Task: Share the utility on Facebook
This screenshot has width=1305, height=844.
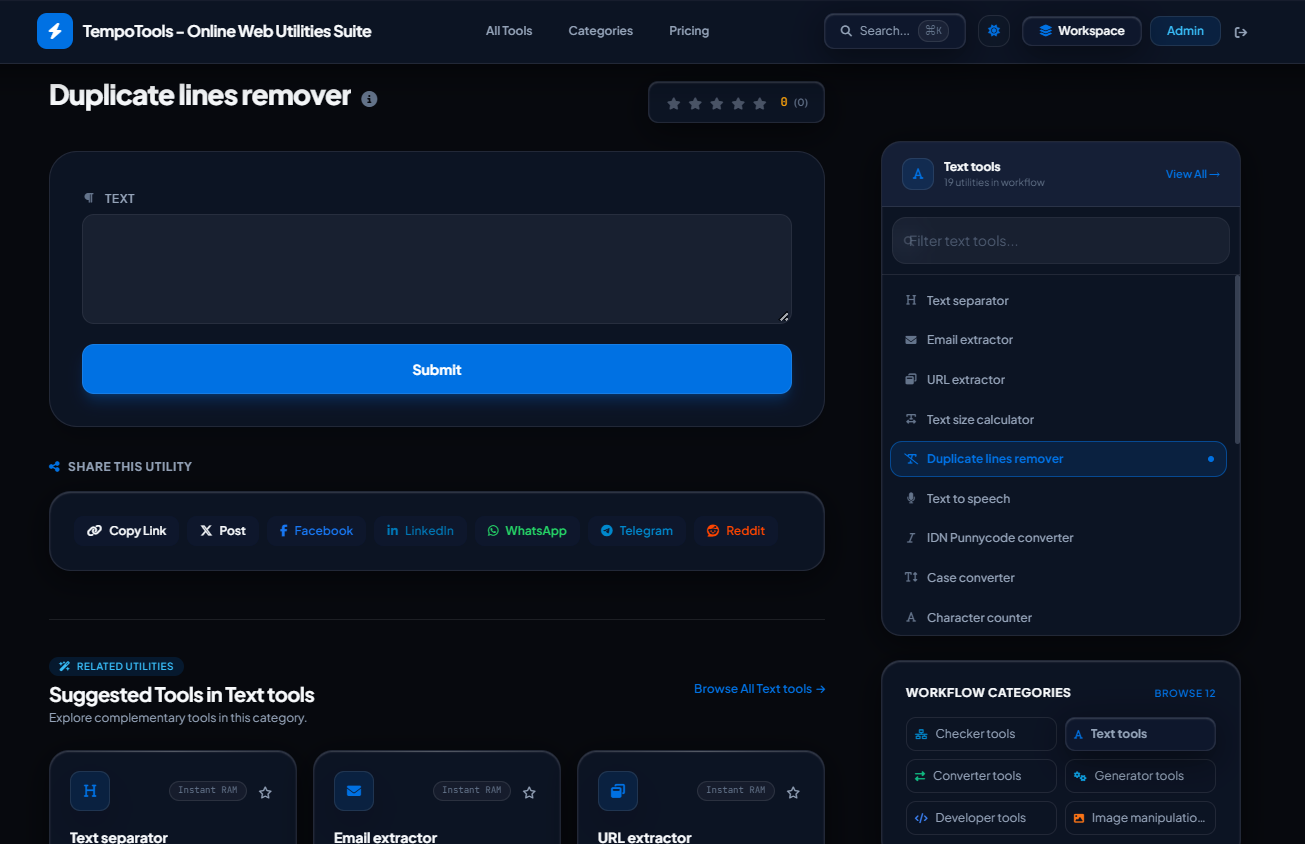Action: point(316,531)
